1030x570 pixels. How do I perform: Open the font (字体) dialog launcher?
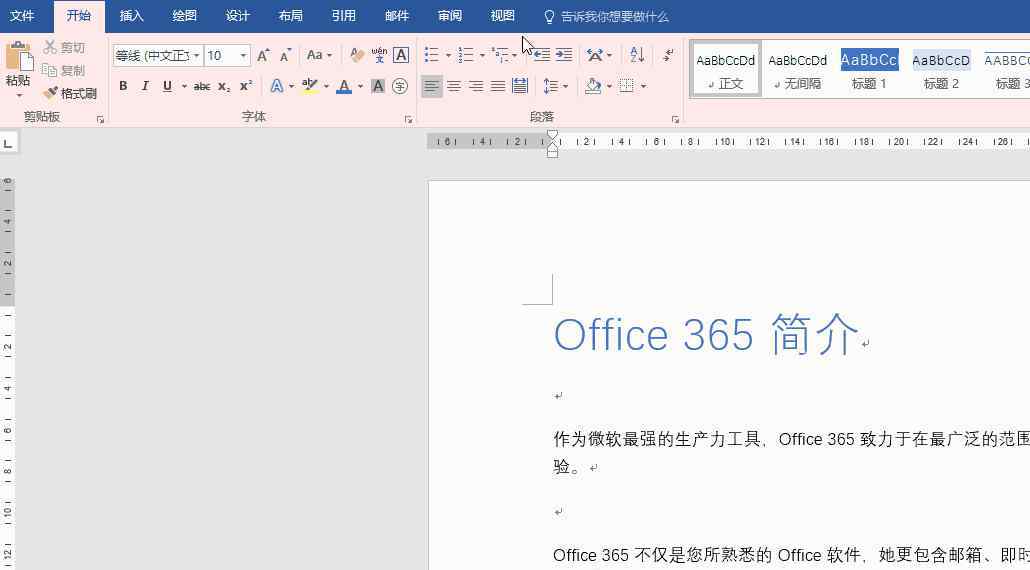point(409,120)
